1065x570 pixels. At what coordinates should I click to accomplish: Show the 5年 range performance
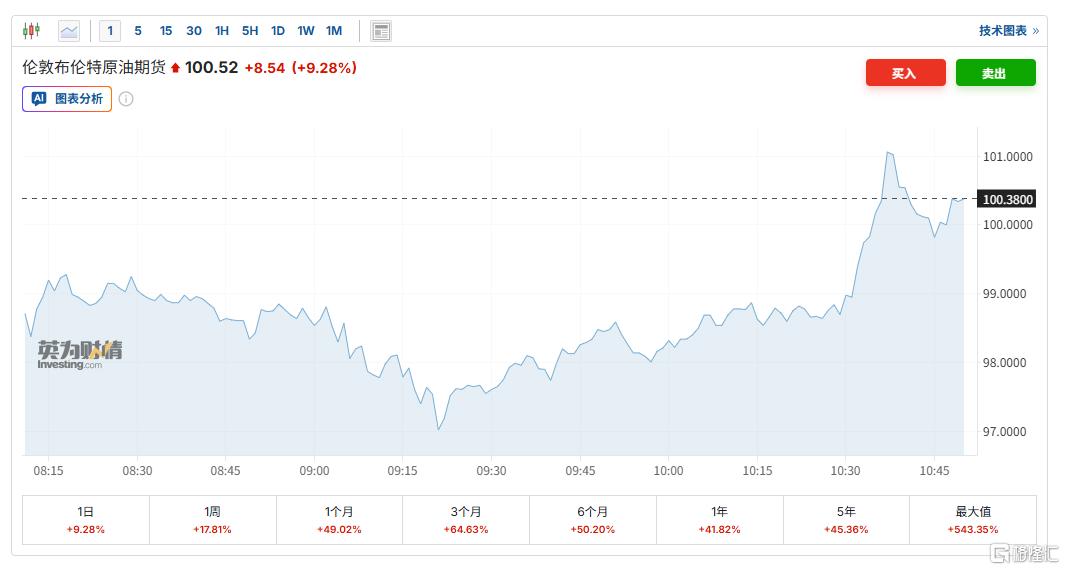[x=846, y=519]
